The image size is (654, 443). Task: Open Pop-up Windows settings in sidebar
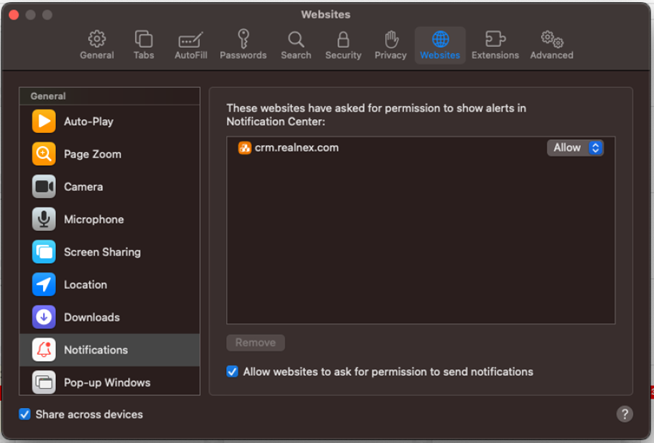click(107, 382)
